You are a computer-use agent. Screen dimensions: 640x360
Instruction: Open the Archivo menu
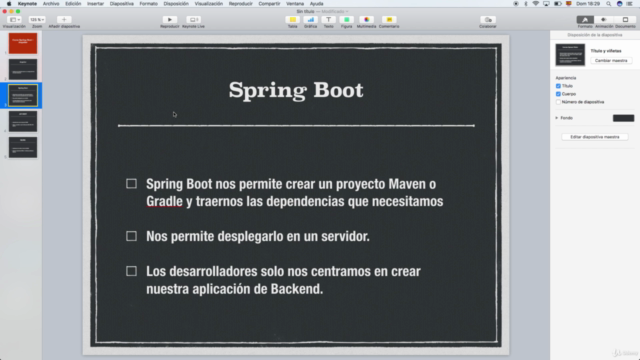pos(51,4)
